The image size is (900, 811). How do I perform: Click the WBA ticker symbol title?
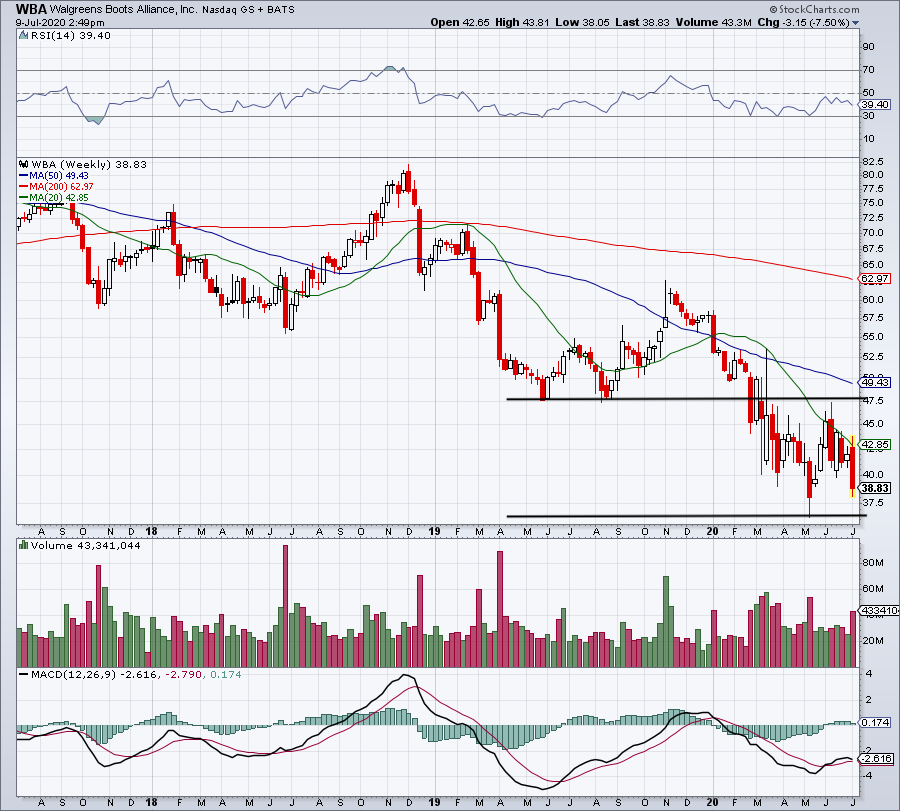click(31, 9)
